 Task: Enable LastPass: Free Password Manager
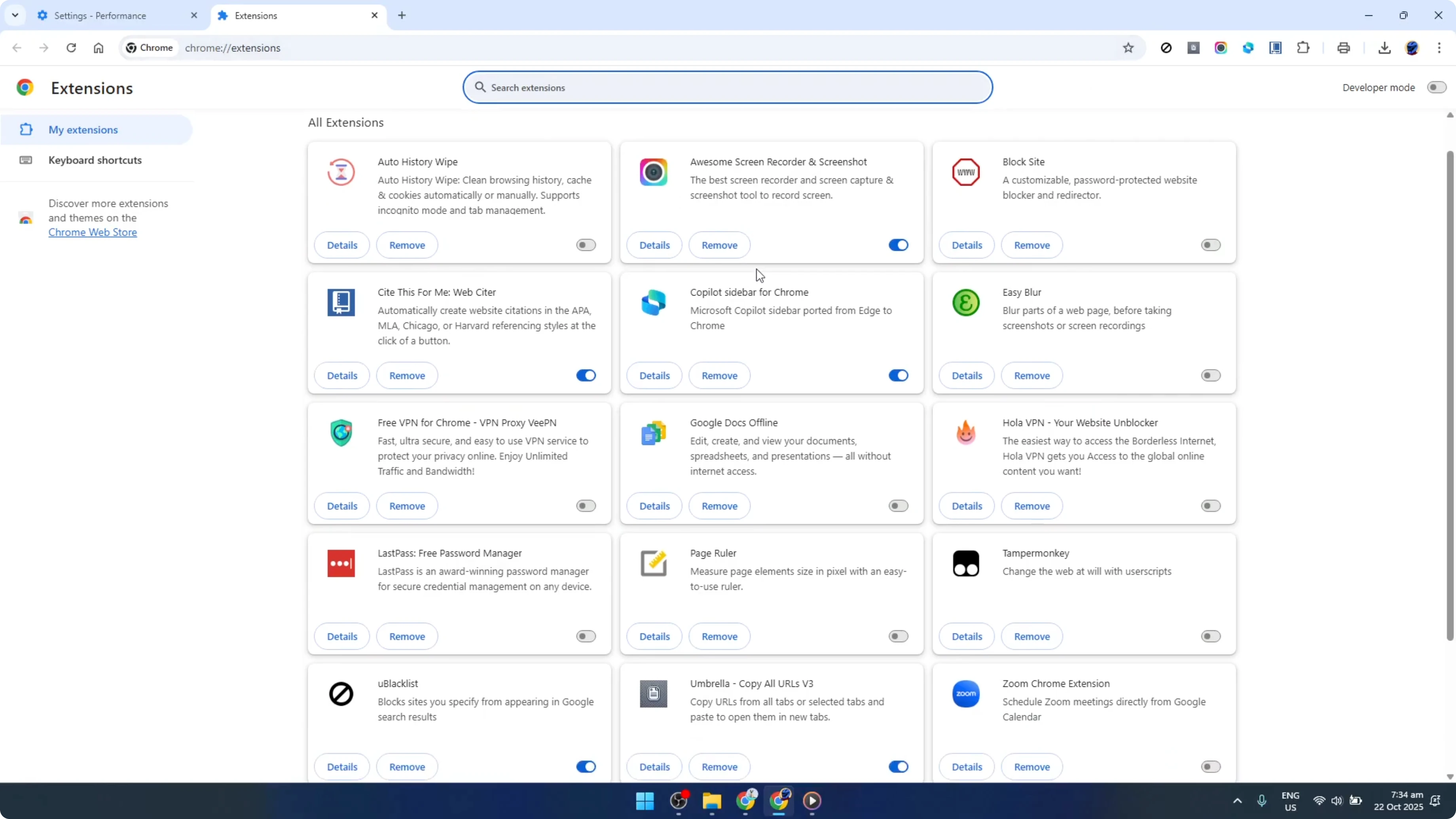click(586, 637)
